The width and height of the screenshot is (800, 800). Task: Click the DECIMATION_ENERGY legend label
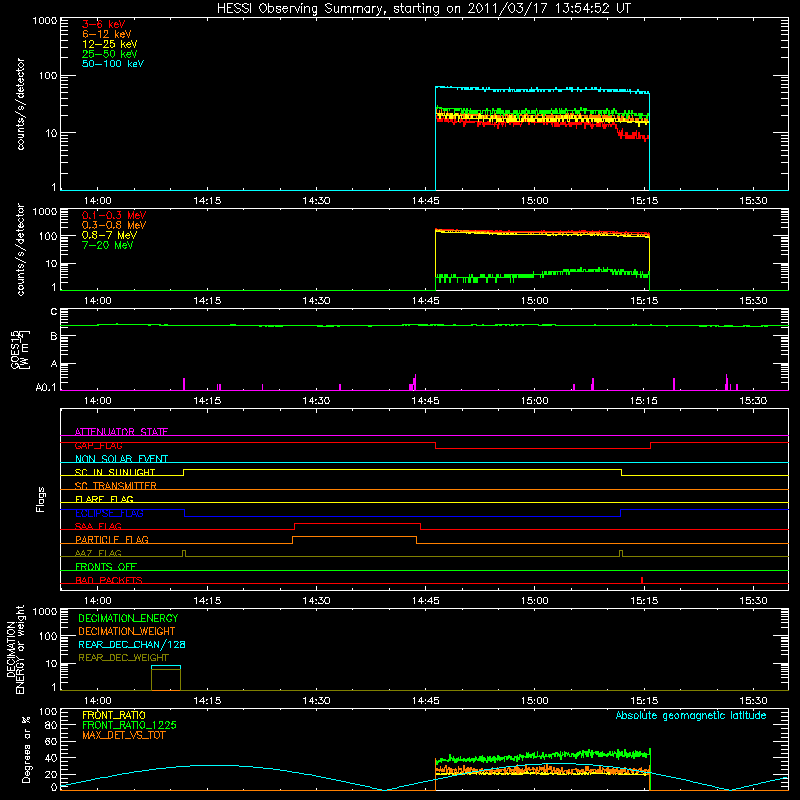128,618
